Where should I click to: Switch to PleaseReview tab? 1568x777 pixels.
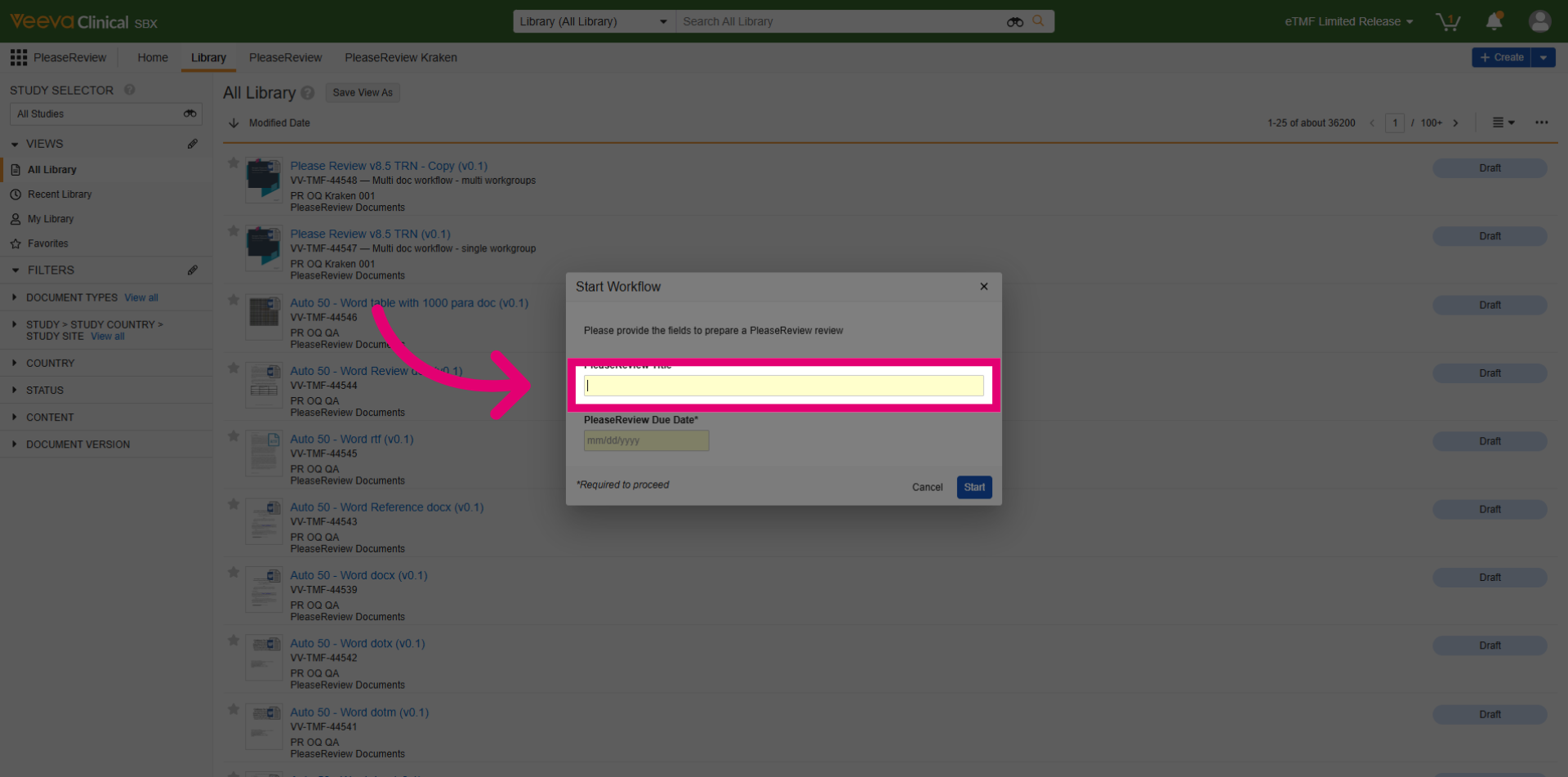coord(285,57)
